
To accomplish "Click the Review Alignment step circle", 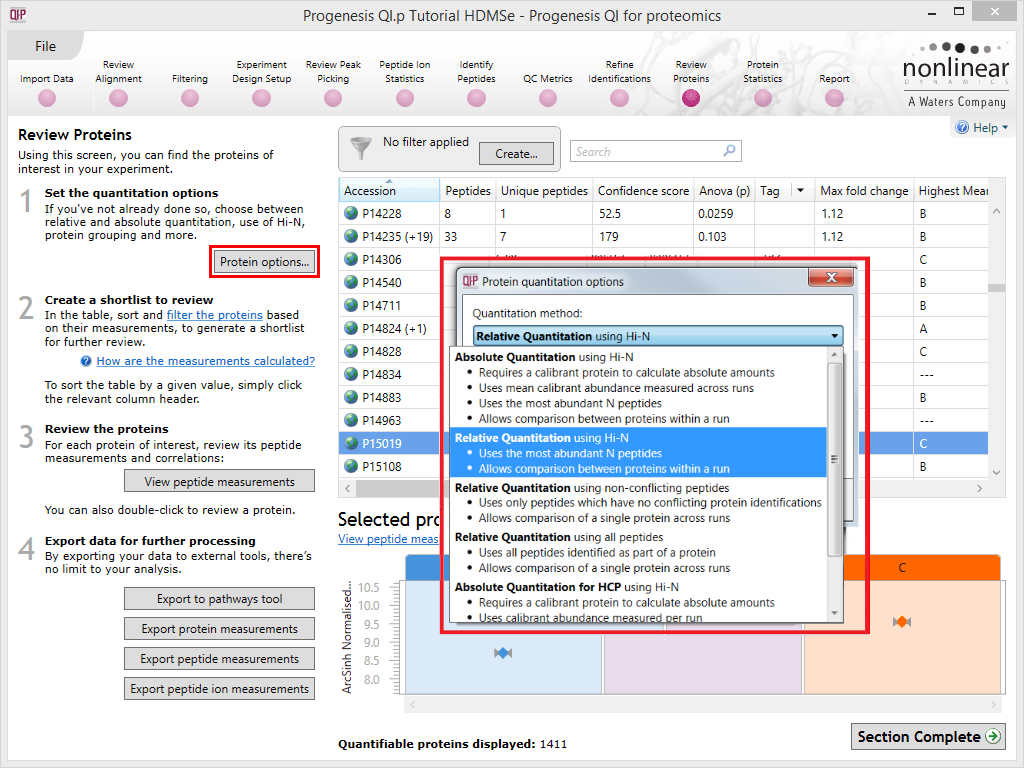I will point(118,99).
